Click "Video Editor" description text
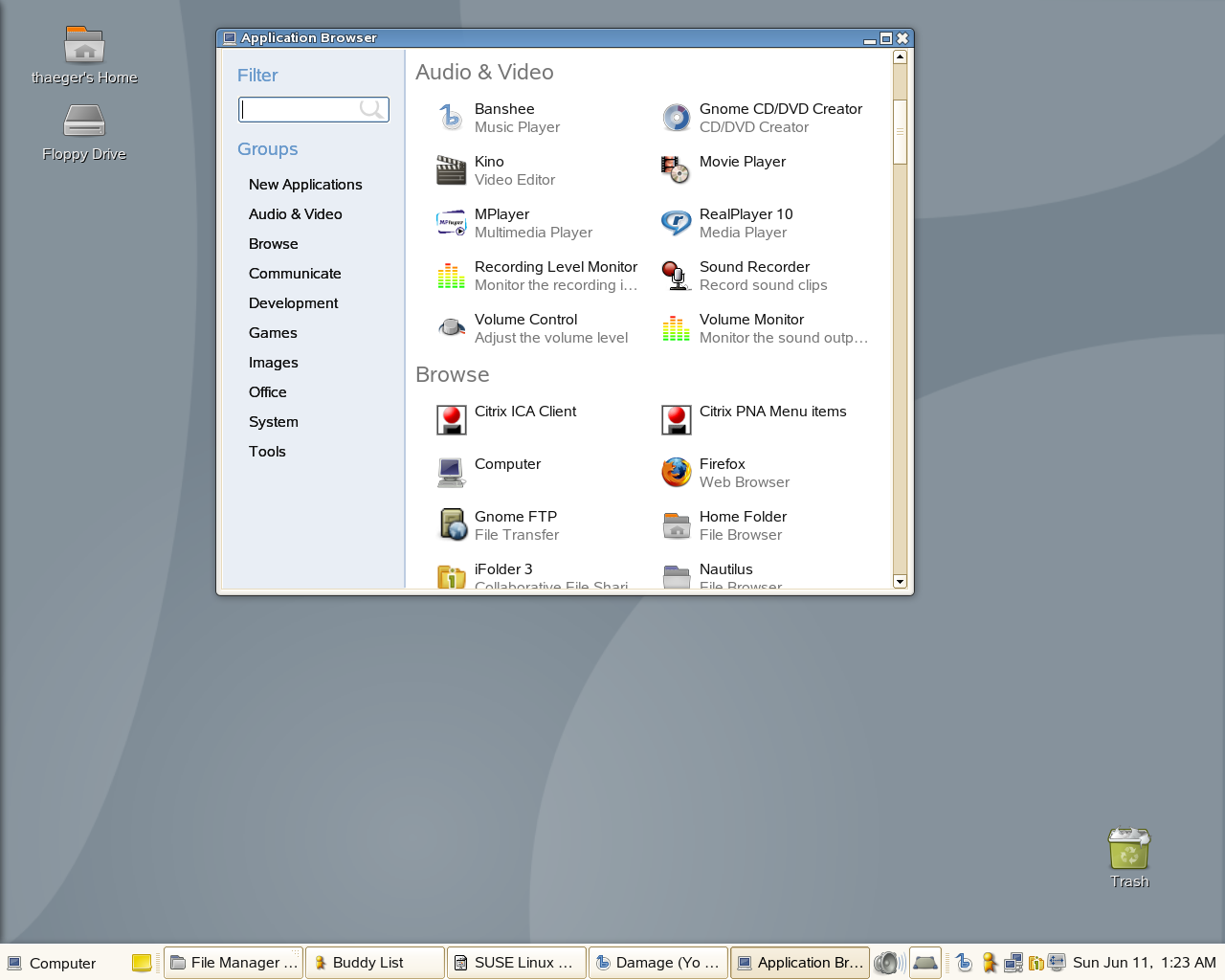Screen dimensions: 1225x980 click(515, 180)
